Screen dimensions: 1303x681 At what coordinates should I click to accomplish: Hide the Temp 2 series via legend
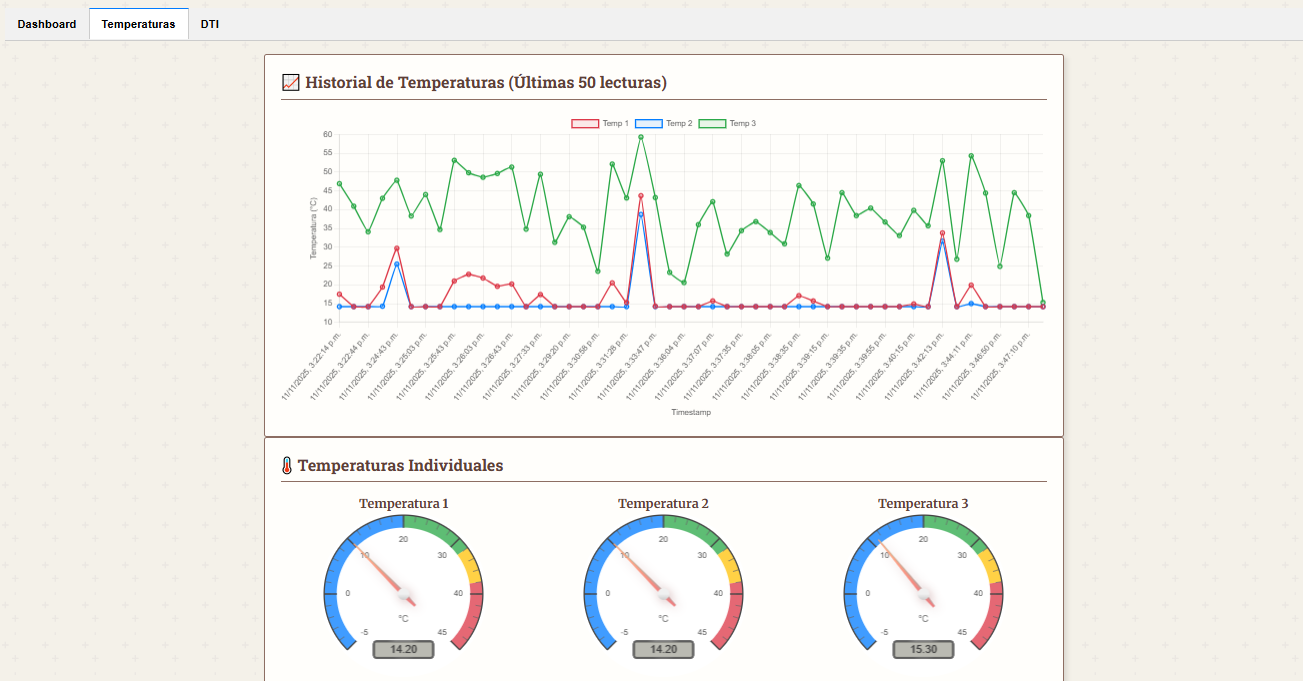click(664, 124)
